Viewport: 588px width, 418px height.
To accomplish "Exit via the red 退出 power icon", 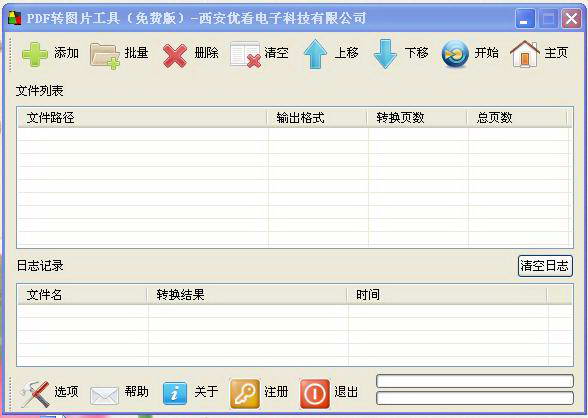I will 315,394.
